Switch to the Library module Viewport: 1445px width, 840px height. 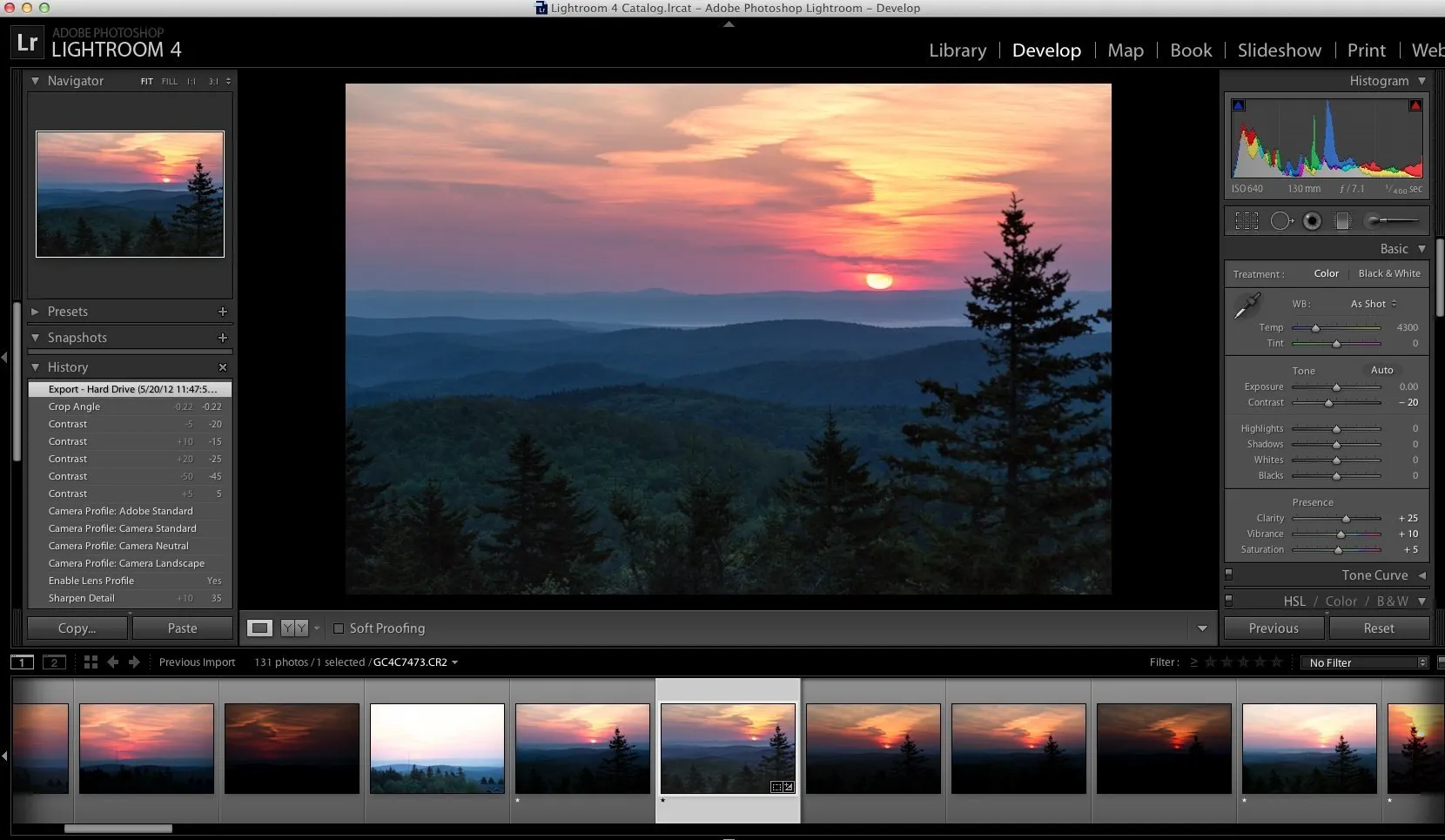(957, 50)
